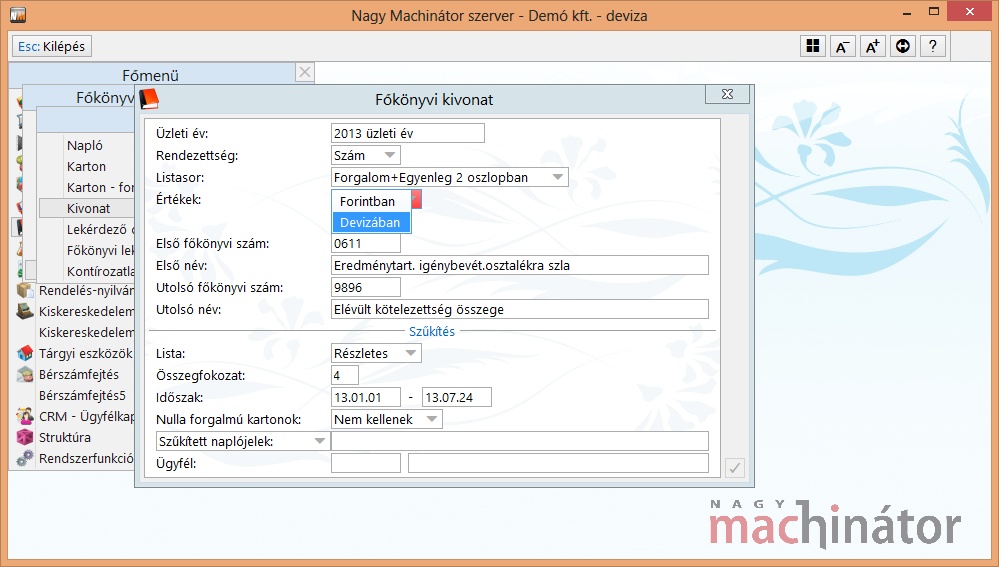
Task: Select the plain Karton menu item
Action: pyautogui.click(x=87, y=166)
